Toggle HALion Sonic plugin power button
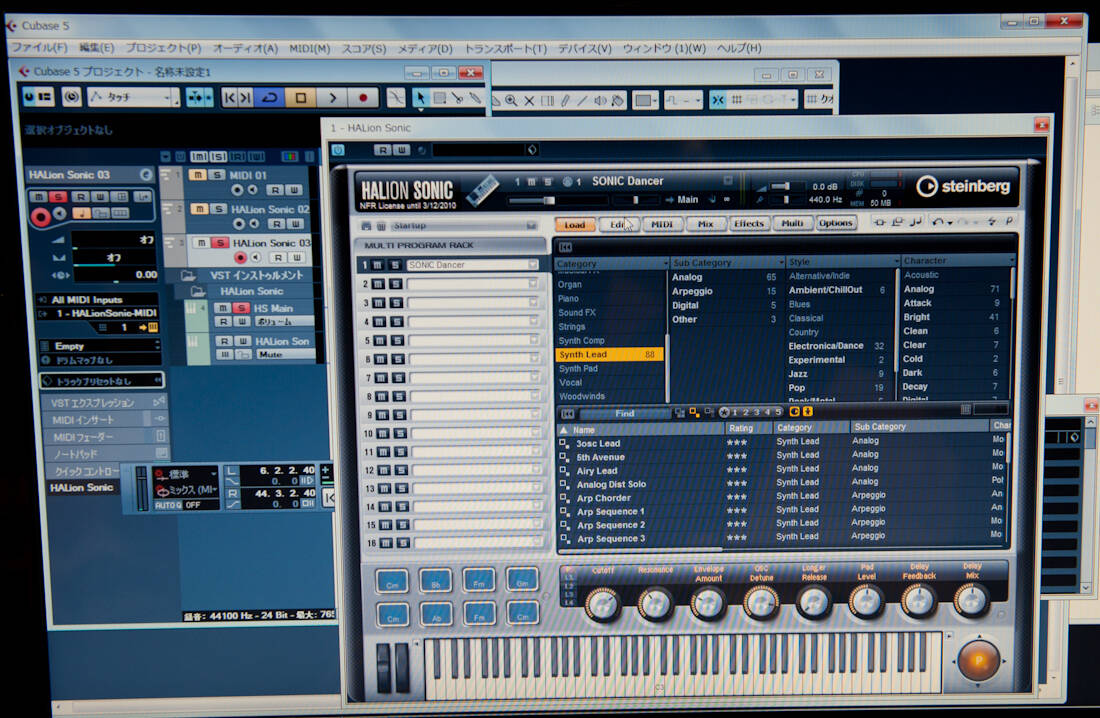The width and height of the screenshot is (1100, 718). point(338,149)
